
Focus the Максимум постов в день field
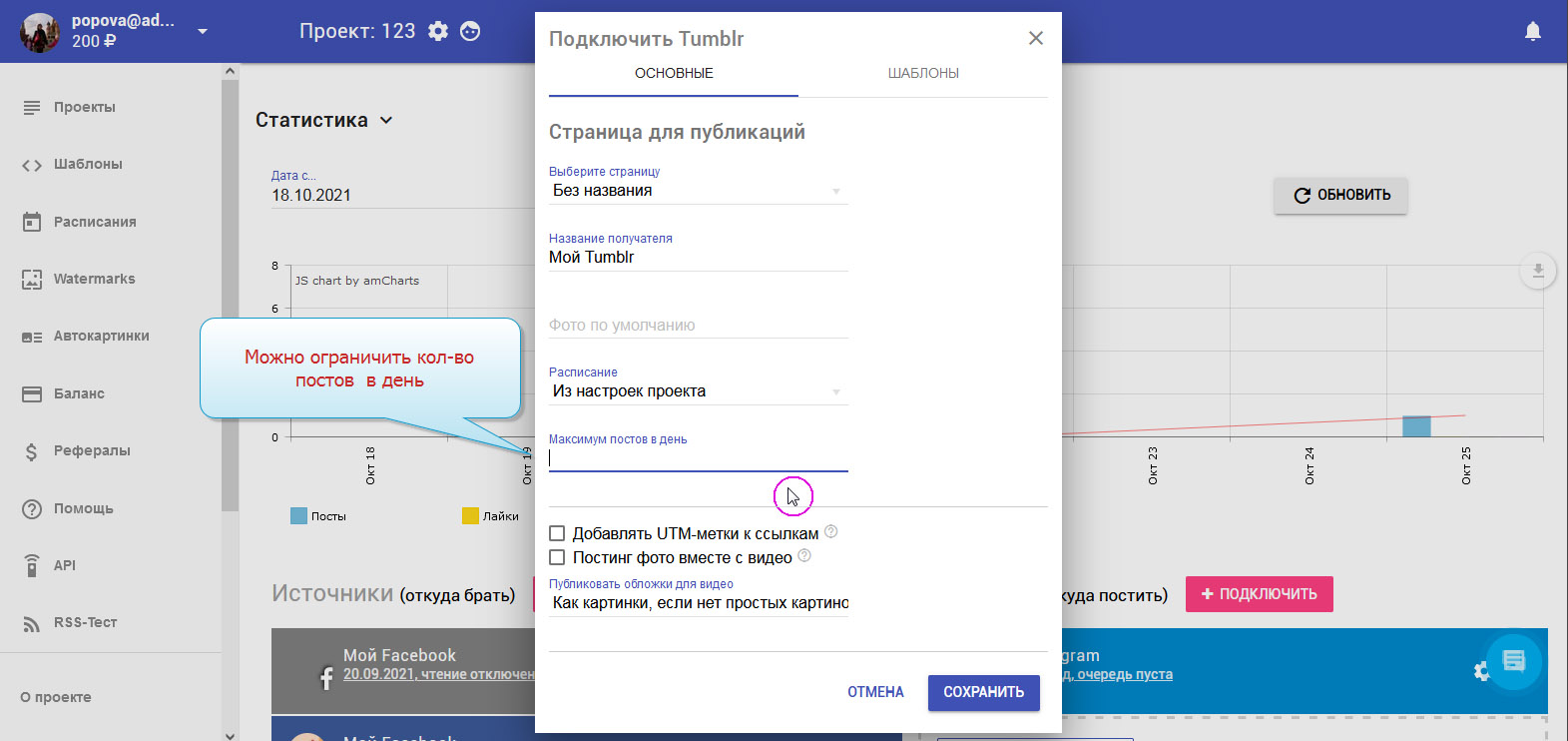pos(698,458)
